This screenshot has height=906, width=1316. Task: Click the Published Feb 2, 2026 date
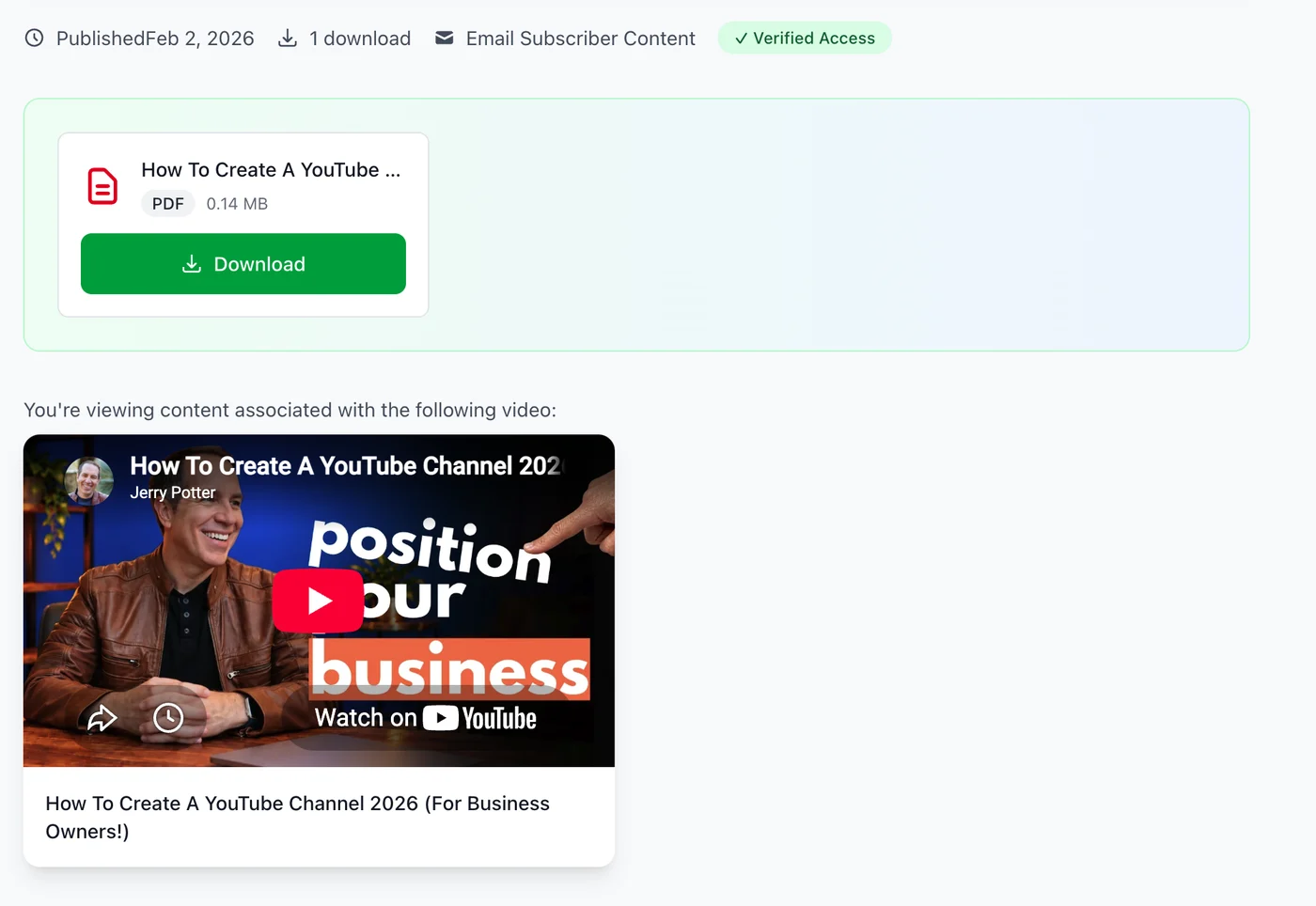tap(155, 39)
